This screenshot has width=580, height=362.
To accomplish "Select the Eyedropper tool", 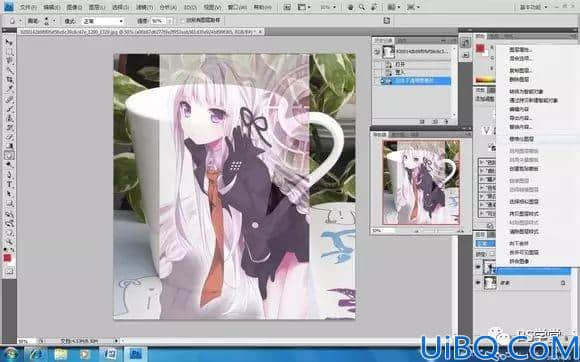I will click(9, 88).
